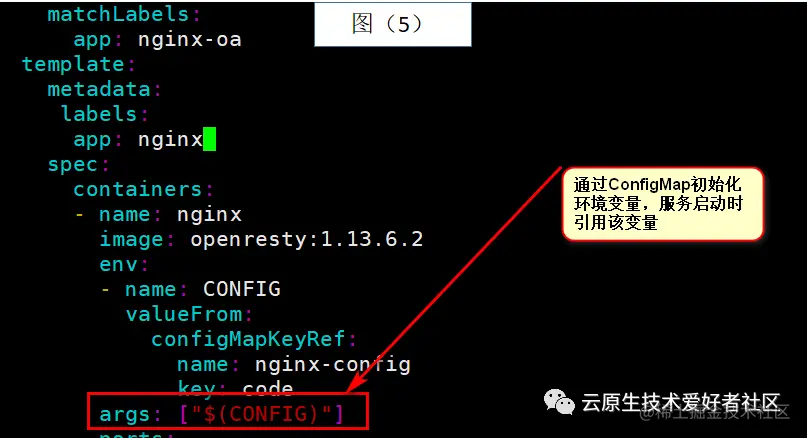This screenshot has width=807, height=438.
Task: Click the nginx-oa app value
Action: (190, 40)
